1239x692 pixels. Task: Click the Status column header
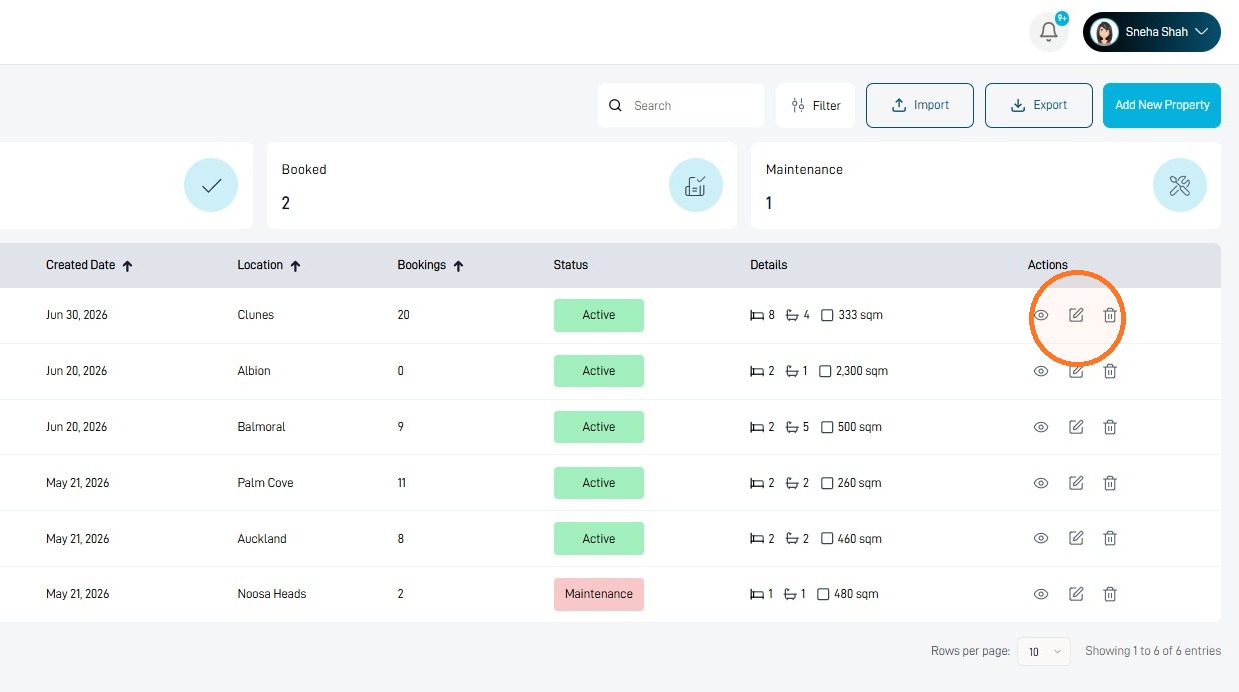tap(571, 265)
